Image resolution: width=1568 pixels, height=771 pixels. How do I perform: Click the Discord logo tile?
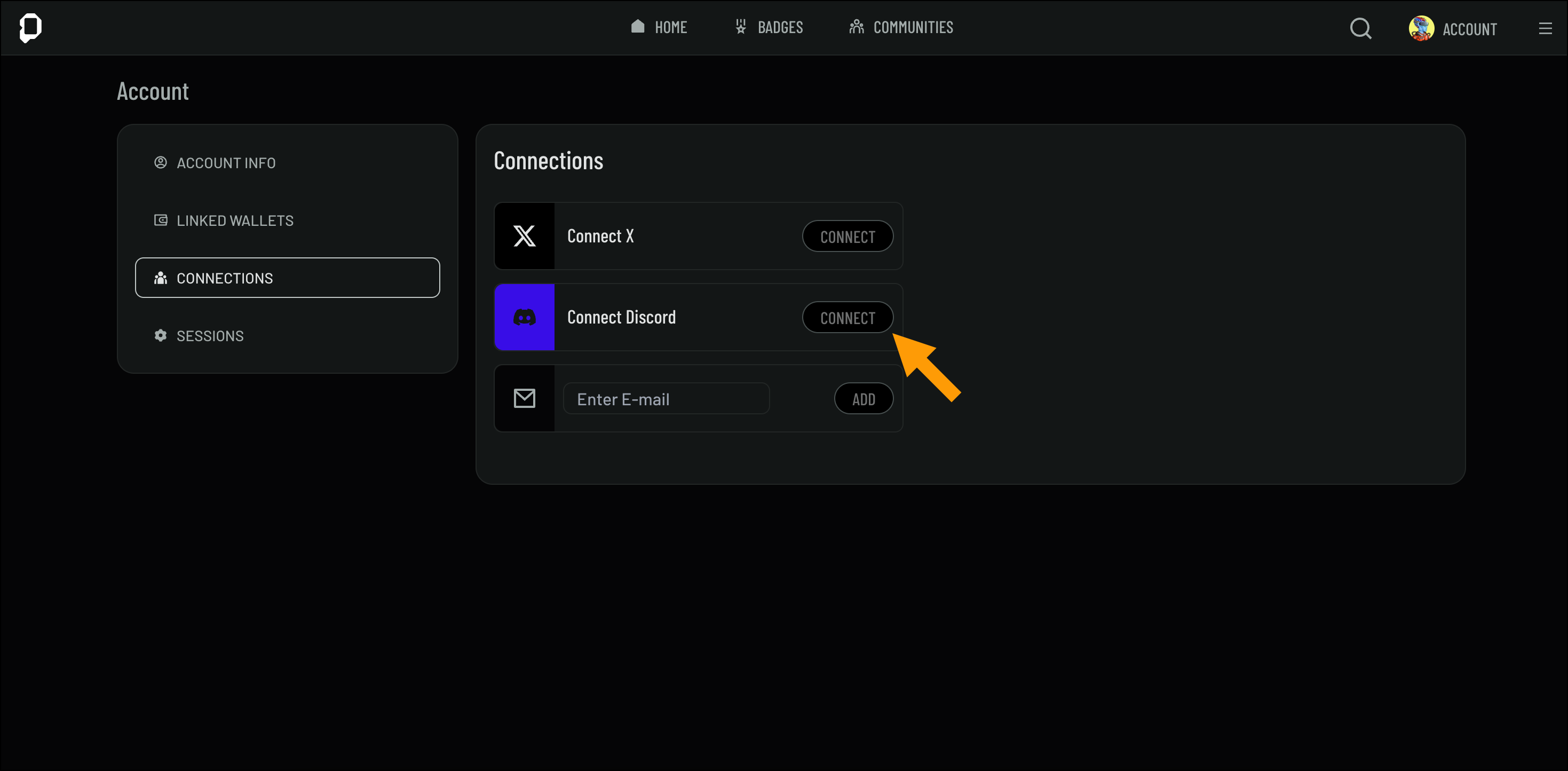(x=524, y=317)
